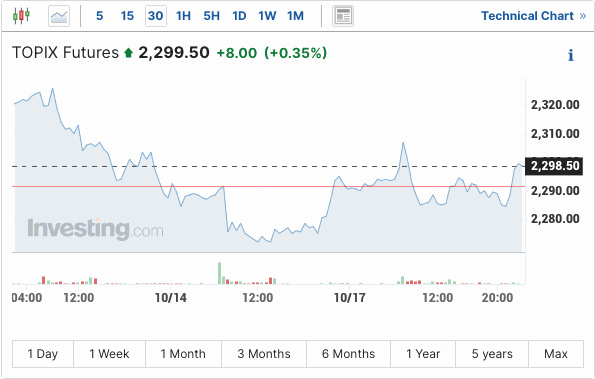Click the +8.00 change value

[x=236, y=53]
